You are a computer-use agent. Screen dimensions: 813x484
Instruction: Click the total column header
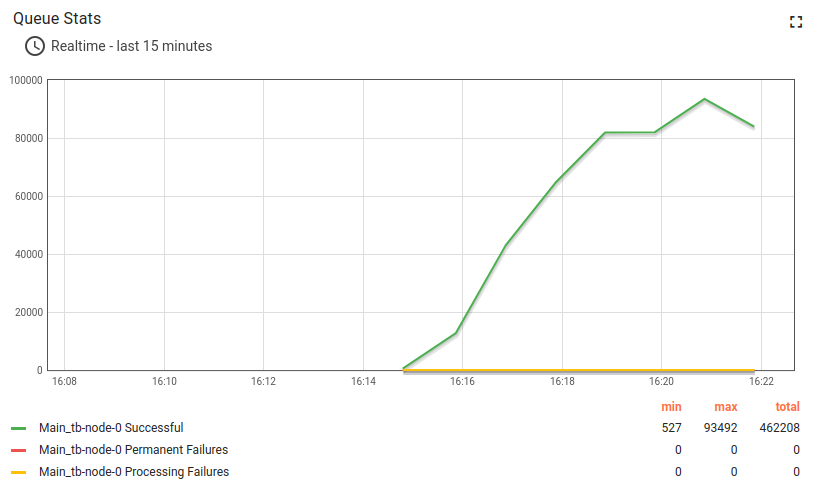787,407
